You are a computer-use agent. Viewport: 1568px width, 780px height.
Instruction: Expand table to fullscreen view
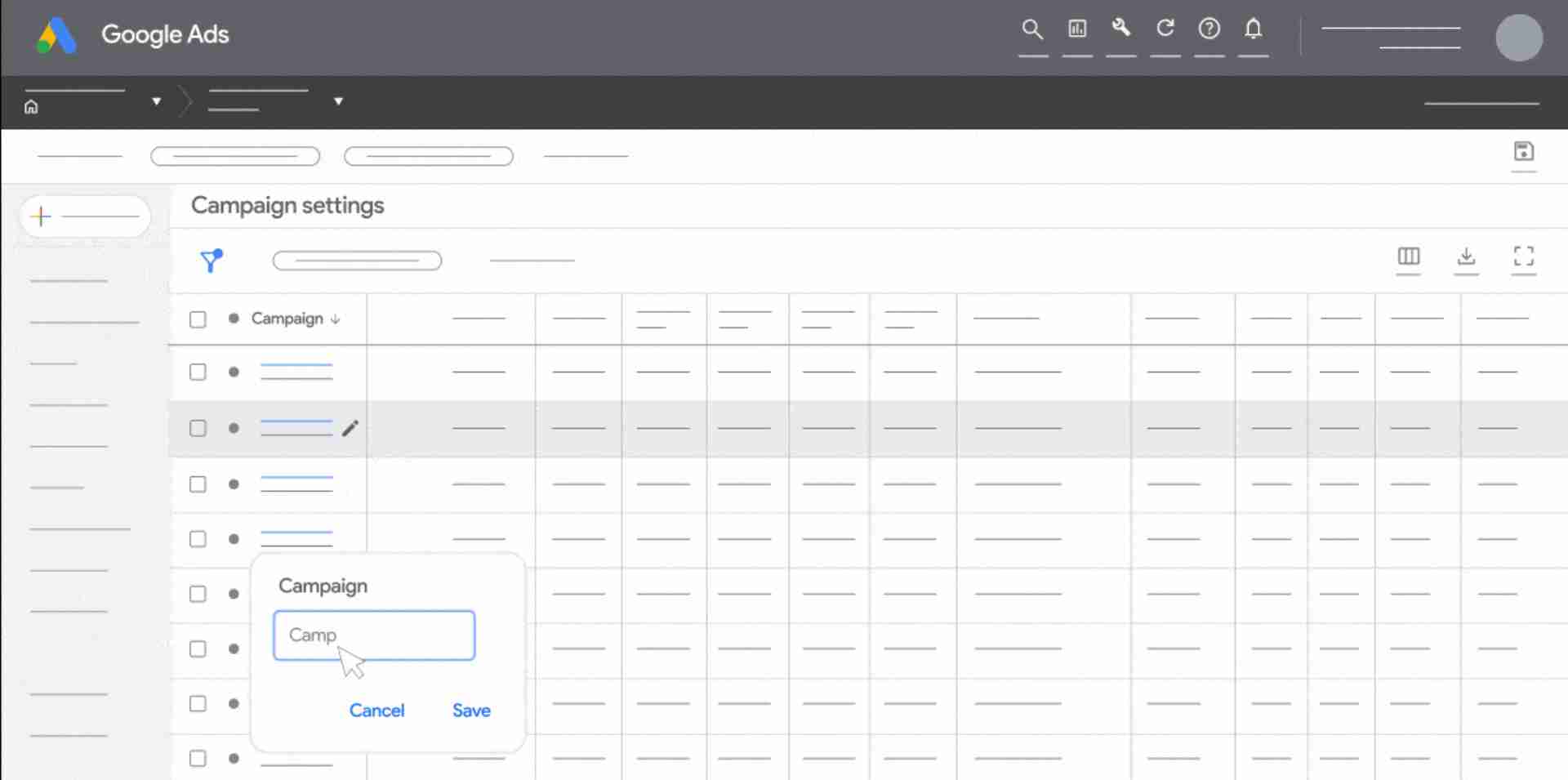pyautogui.click(x=1524, y=260)
